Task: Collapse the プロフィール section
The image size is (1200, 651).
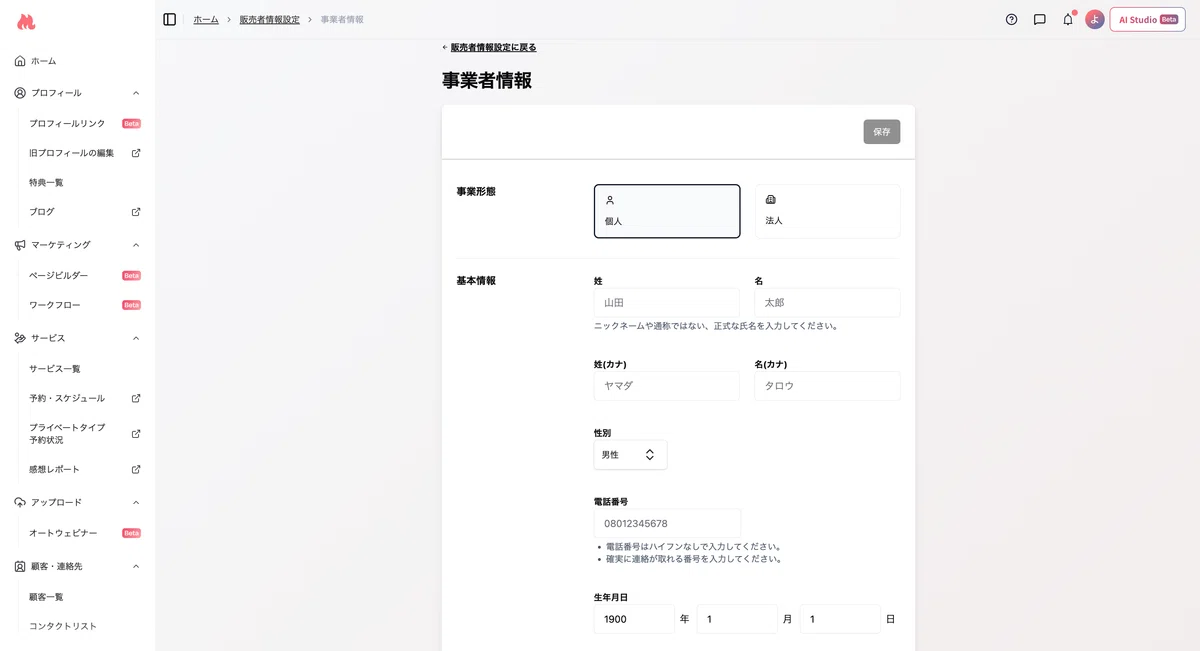Action: click(136, 93)
